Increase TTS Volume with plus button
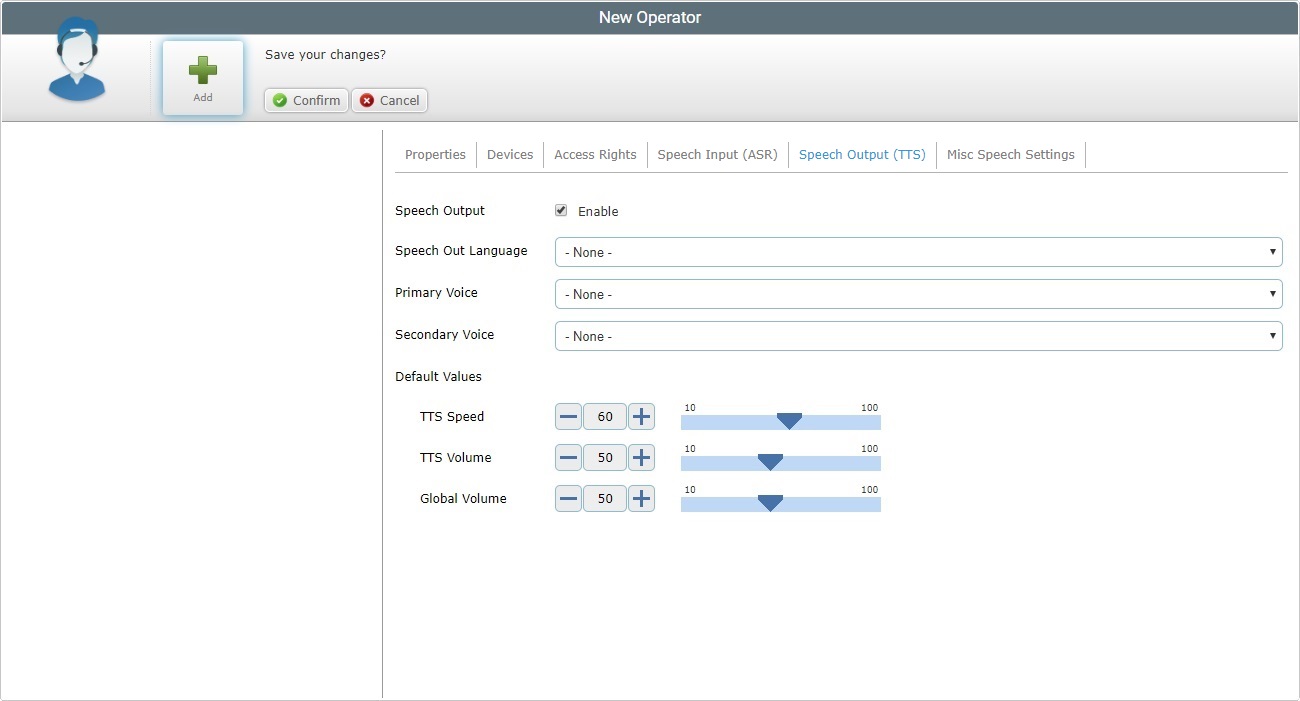This screenshot has width=1300, height=701. click(641, 458)
